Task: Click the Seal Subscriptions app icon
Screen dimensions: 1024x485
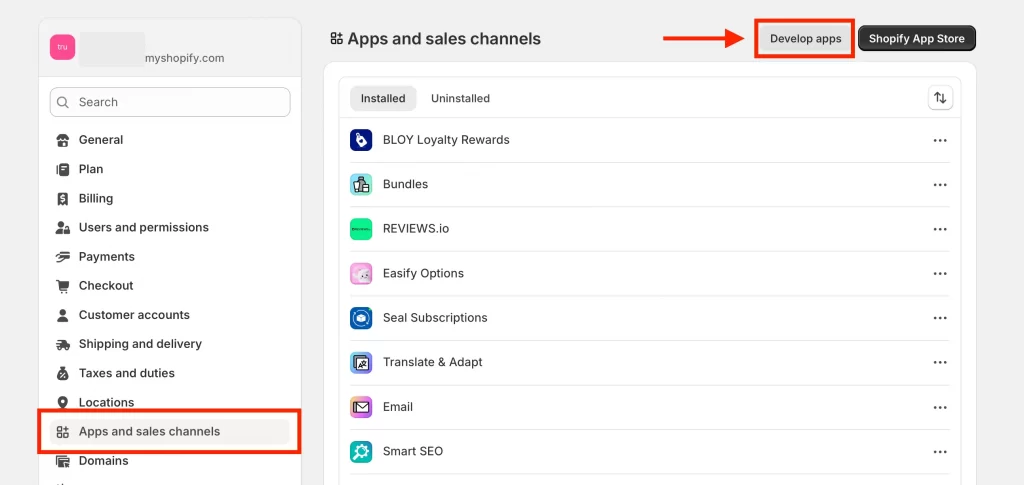Action: pos(361,318)
